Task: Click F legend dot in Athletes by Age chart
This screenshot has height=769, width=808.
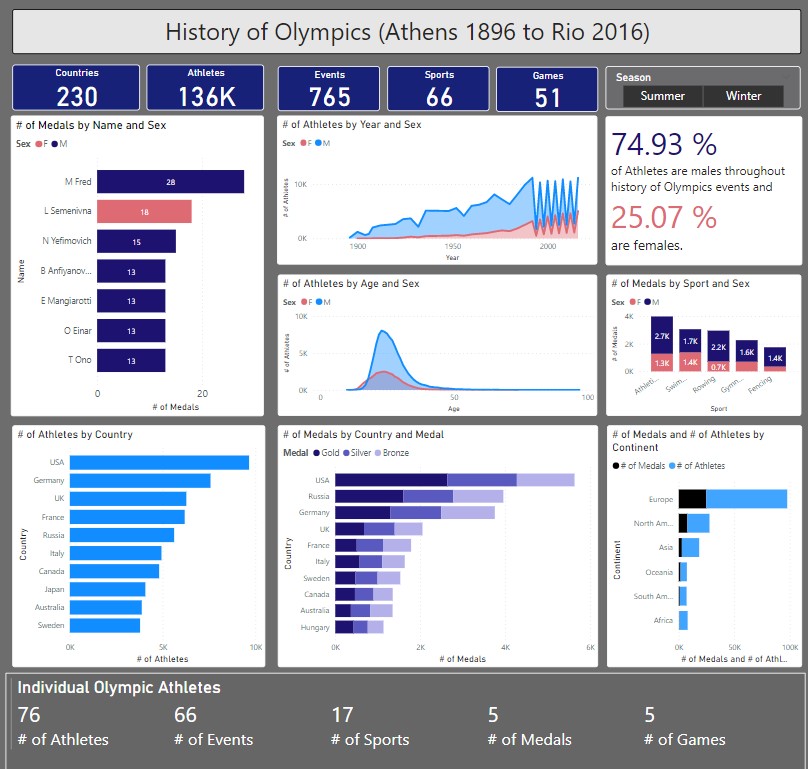Action: [304, 302]
